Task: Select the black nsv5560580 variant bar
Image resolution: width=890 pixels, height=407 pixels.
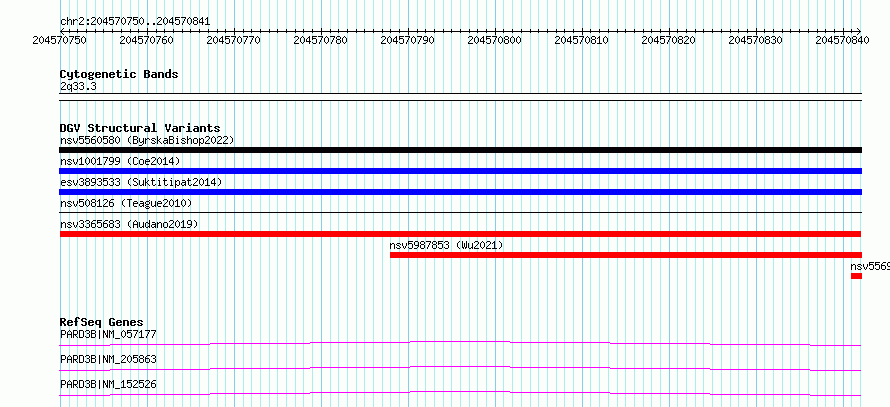Action: 460,150
